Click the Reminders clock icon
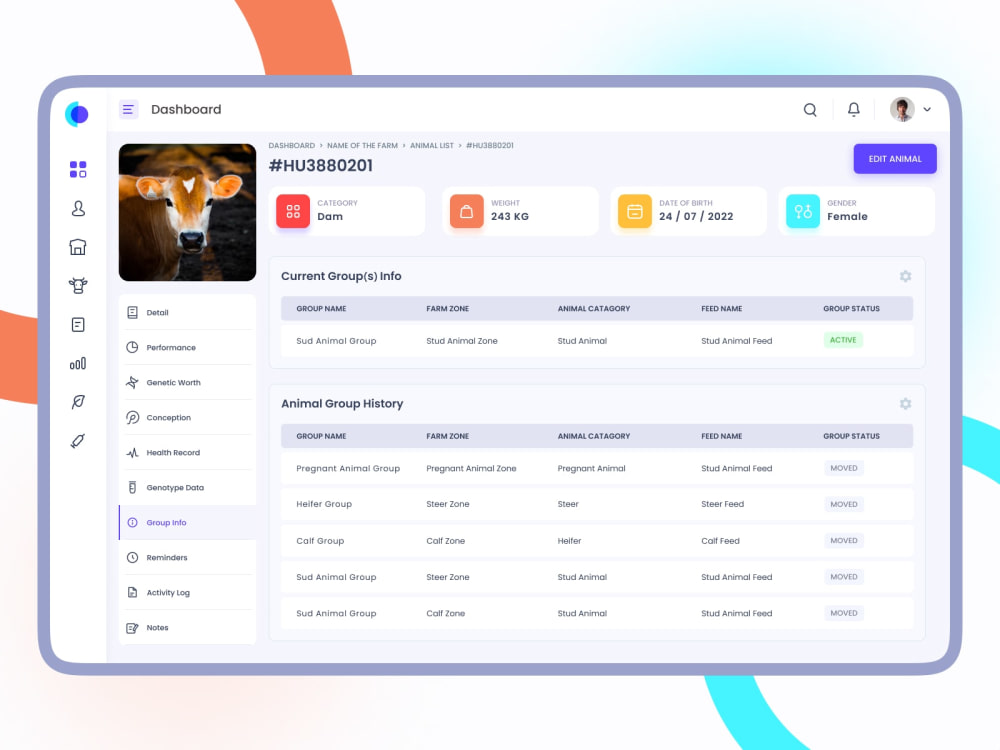The height and width of the screenshot is (750, 1000). (132, 557)
